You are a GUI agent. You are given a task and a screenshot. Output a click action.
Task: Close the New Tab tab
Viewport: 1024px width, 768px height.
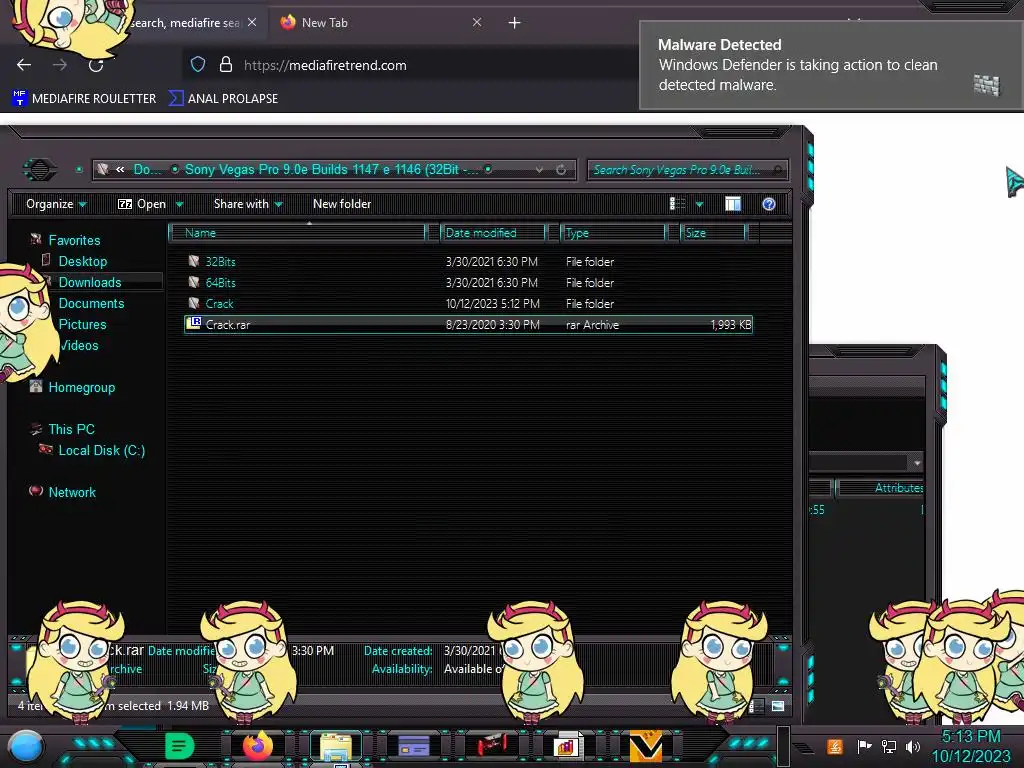tap(477, 22)
